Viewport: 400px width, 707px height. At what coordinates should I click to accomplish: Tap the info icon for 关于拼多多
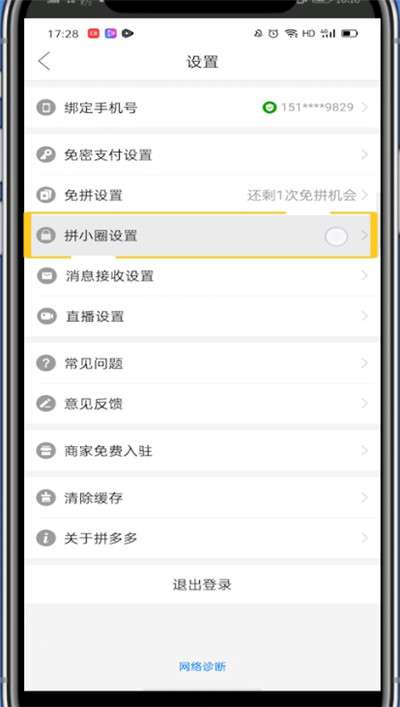[46, 538]
